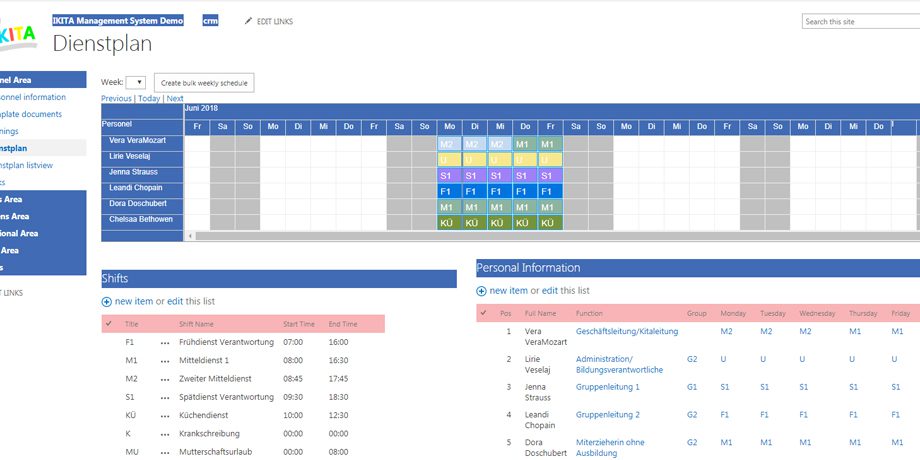The width and height of the screenshot is (920, 460).
Task: Open the Week dropdown
Action: [136, 82]
